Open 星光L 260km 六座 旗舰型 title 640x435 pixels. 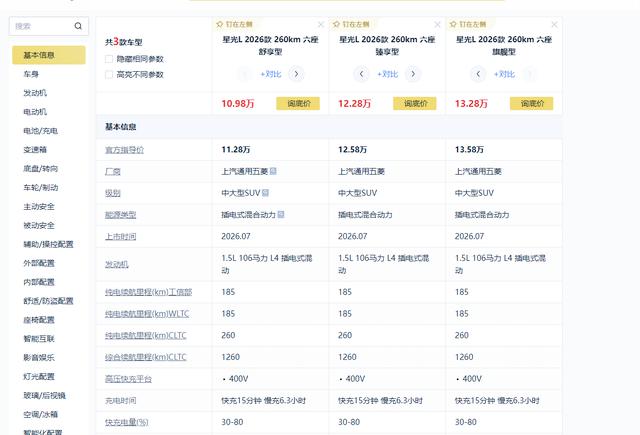504,45
